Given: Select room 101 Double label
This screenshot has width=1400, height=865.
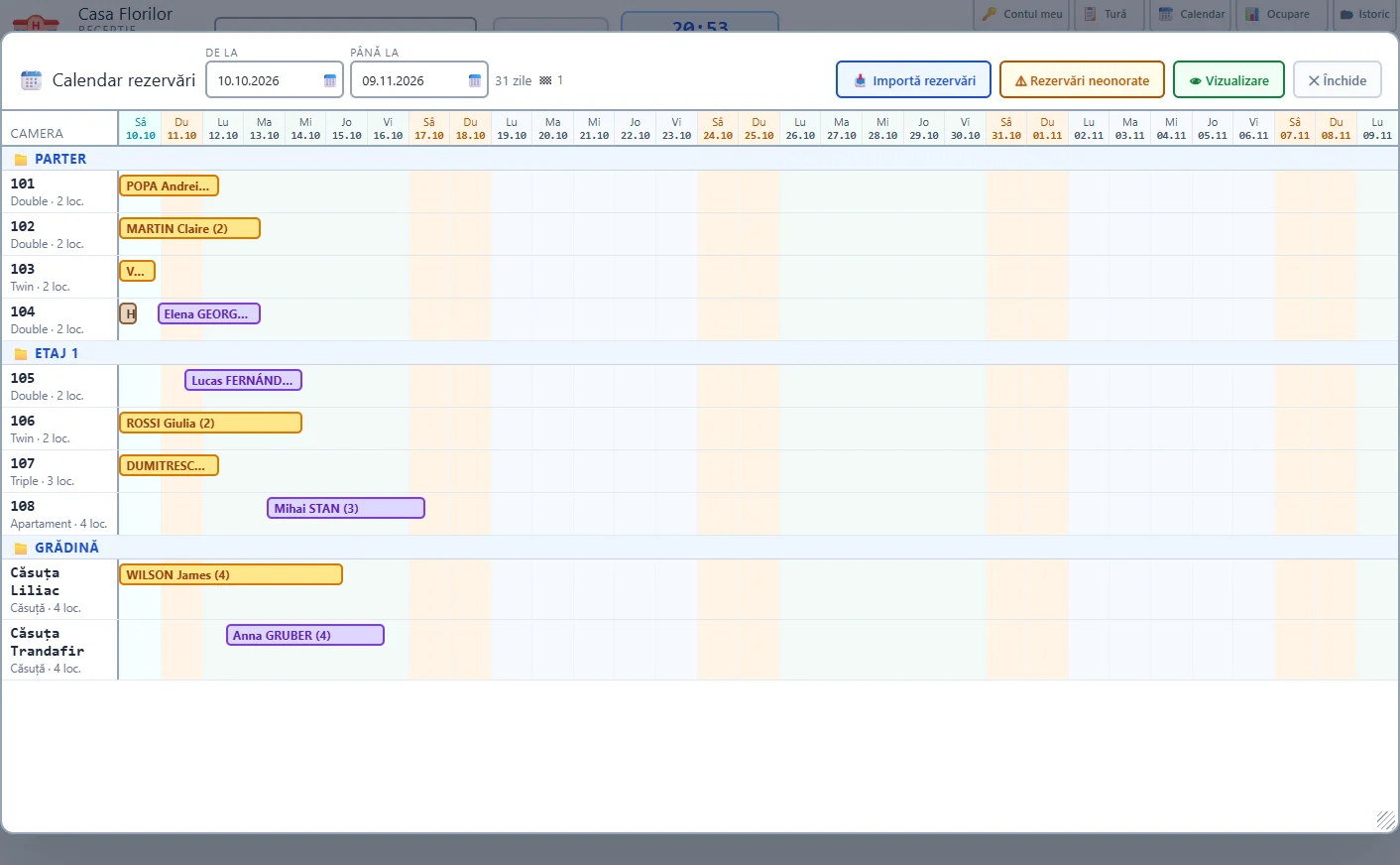Looking at the screenshot, I should click(x=59, y=191).
